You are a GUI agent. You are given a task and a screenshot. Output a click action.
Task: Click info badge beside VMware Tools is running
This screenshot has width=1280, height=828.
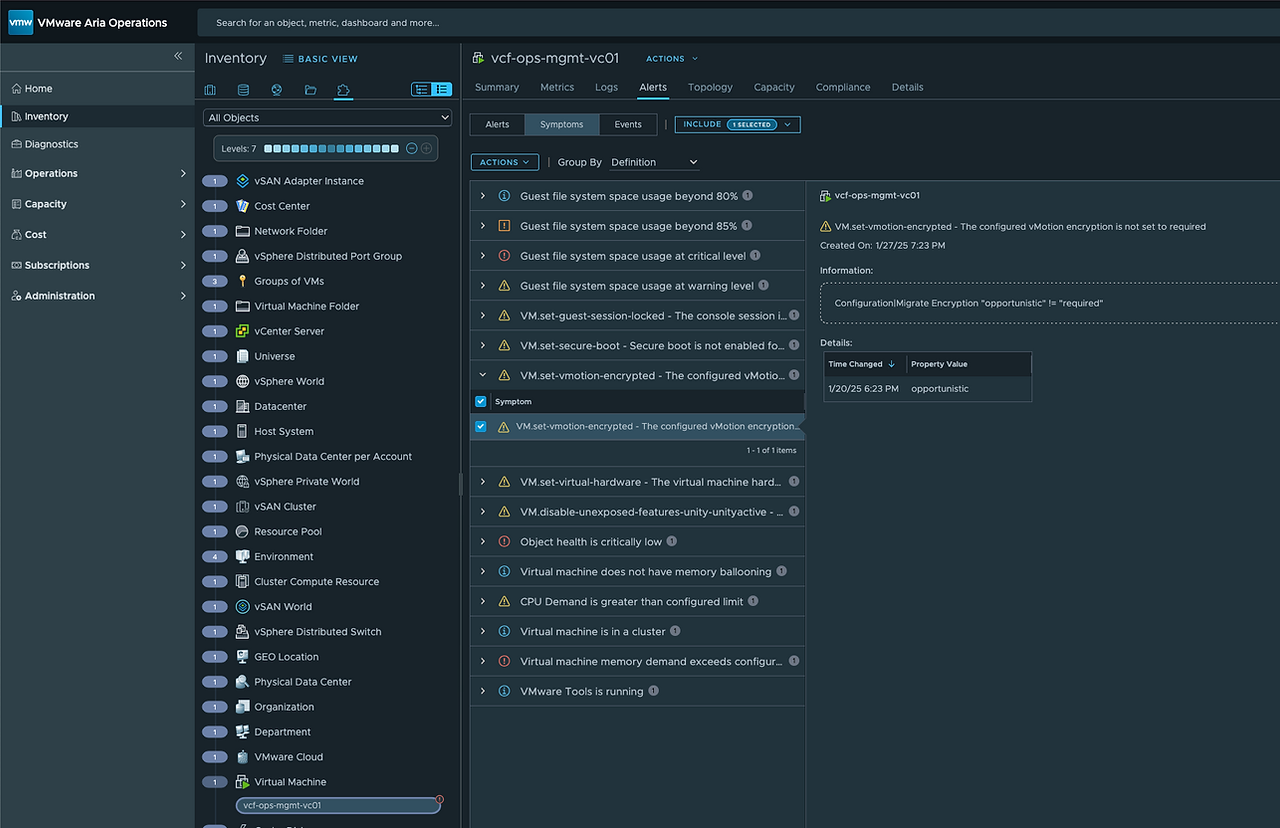[x=654, y=691]
